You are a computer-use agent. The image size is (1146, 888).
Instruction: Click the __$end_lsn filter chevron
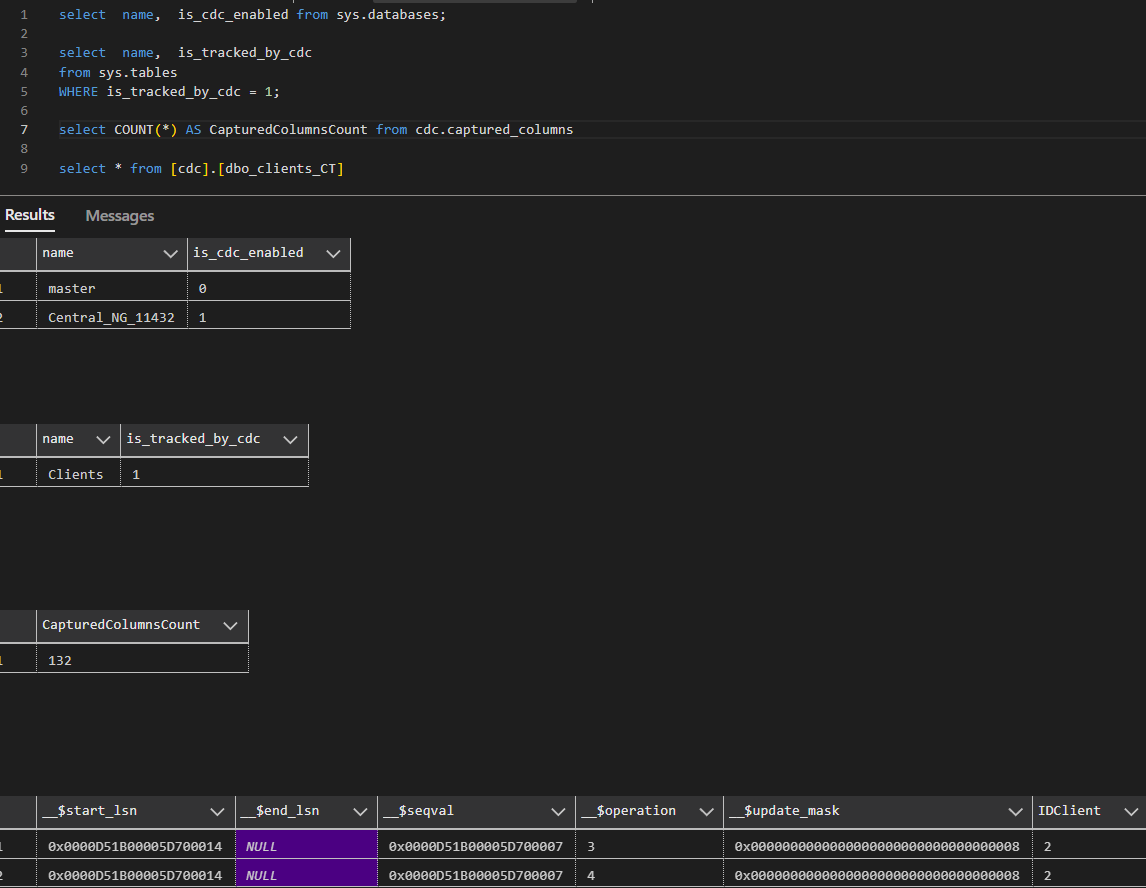(x=359, y=811)
